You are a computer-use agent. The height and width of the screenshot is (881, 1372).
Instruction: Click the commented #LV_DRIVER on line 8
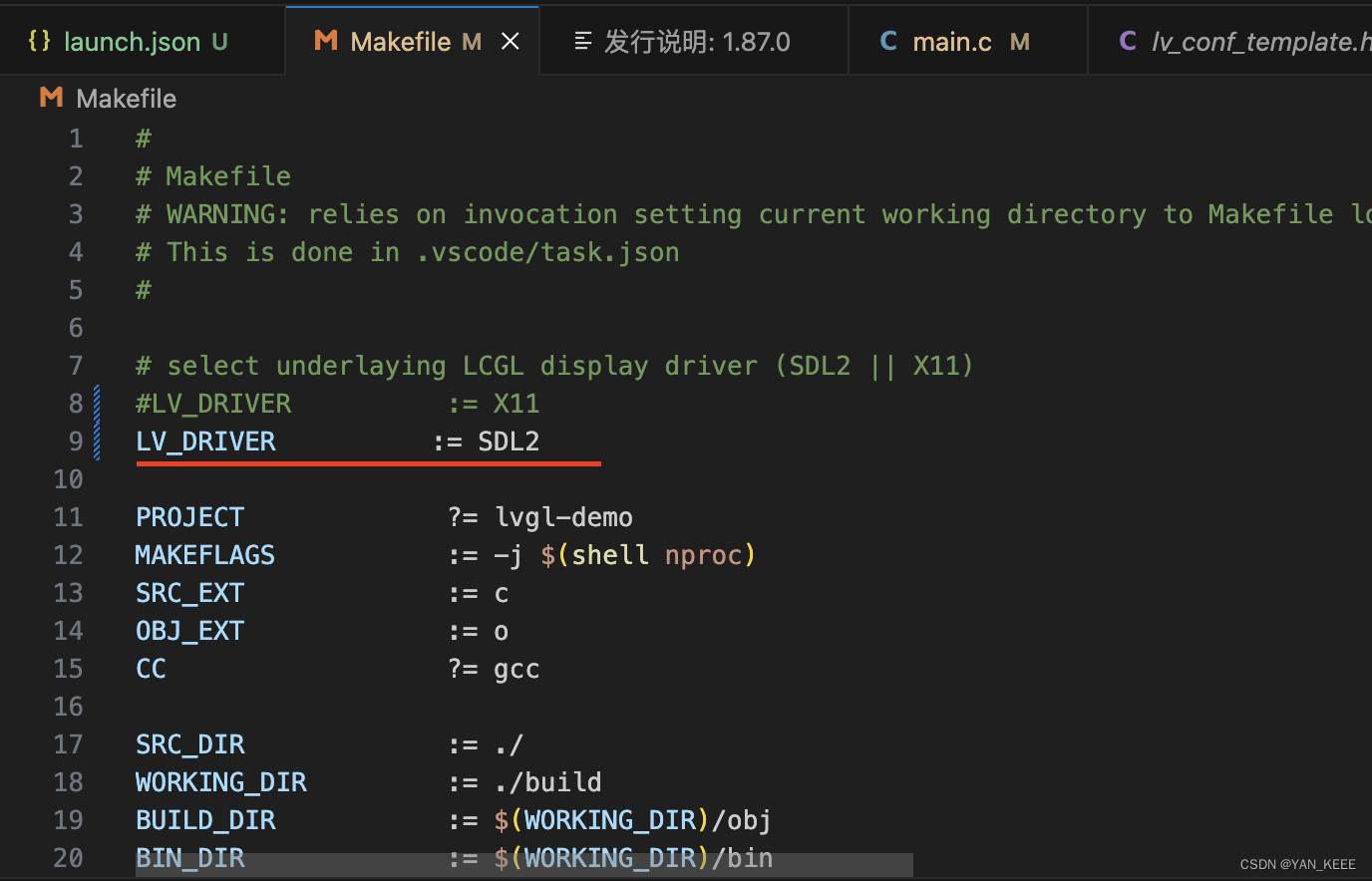(x=213, y=404)
